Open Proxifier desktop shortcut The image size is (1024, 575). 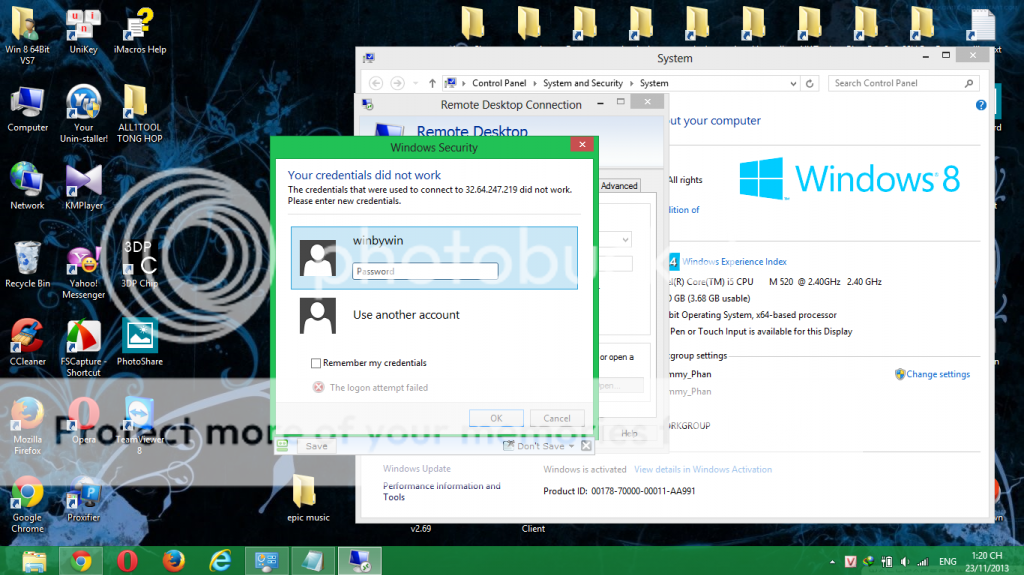pos(84,494)
